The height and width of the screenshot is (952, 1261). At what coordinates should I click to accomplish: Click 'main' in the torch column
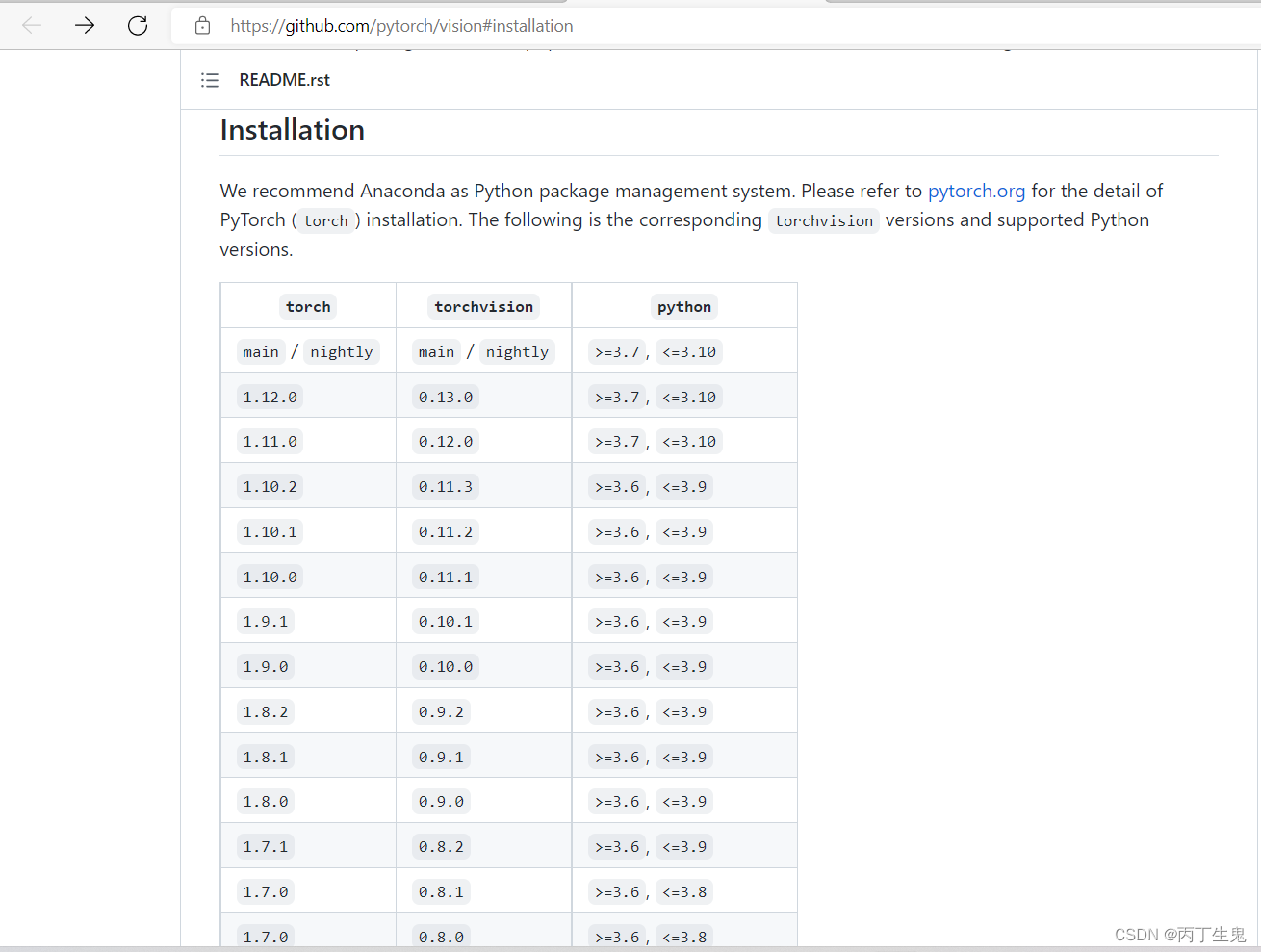261,352
